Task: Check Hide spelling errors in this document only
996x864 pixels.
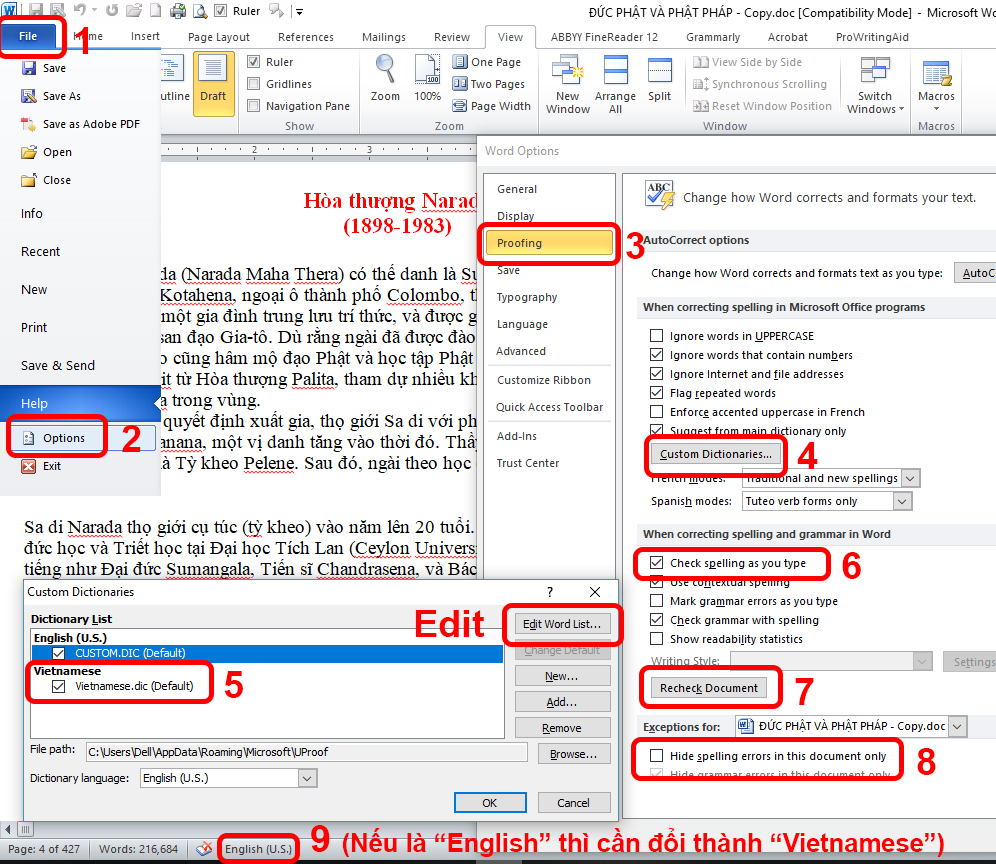Action: click(657, 755)
